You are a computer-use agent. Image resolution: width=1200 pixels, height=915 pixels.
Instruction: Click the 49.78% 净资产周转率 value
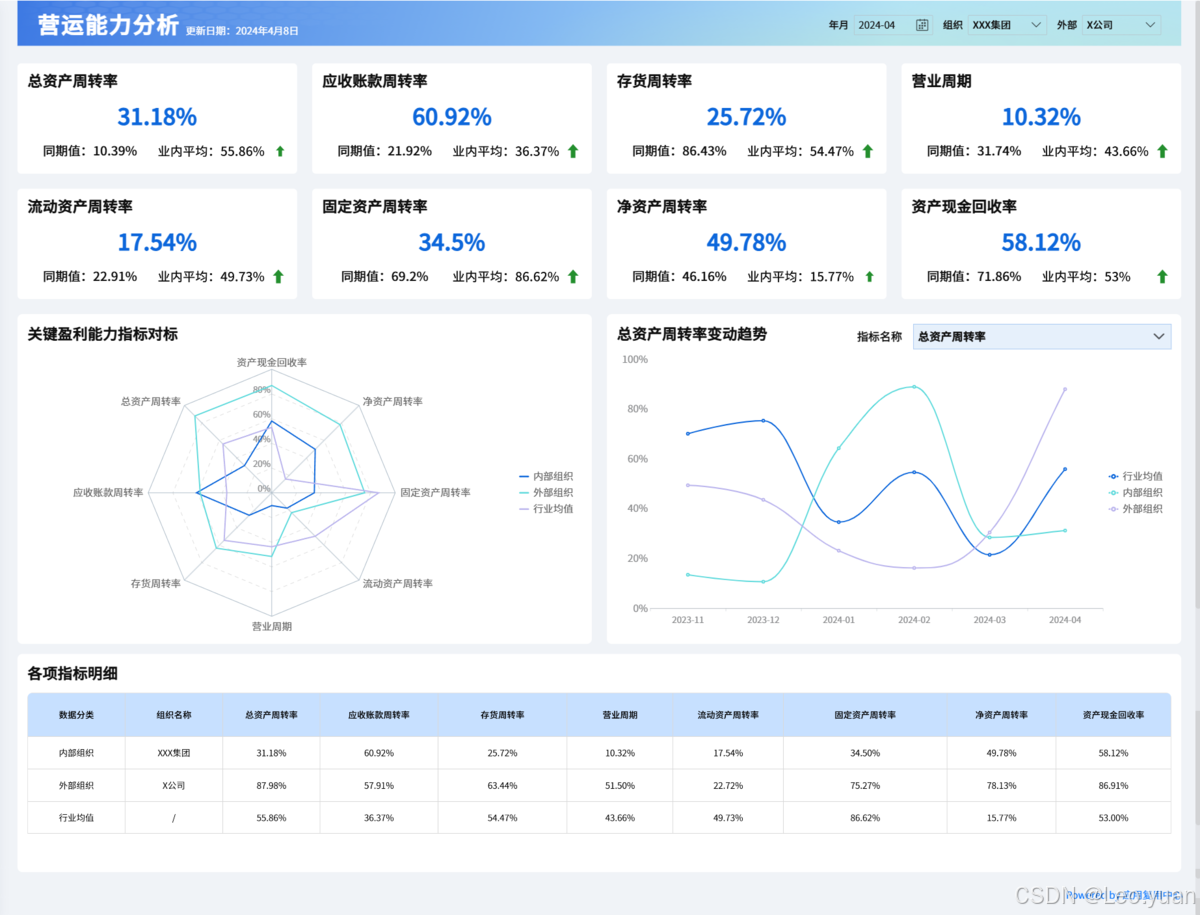746,242
